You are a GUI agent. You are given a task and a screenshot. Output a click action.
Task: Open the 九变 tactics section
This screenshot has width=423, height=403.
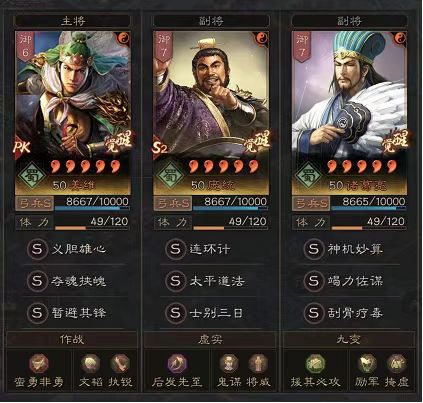click(x=349, y=339)
